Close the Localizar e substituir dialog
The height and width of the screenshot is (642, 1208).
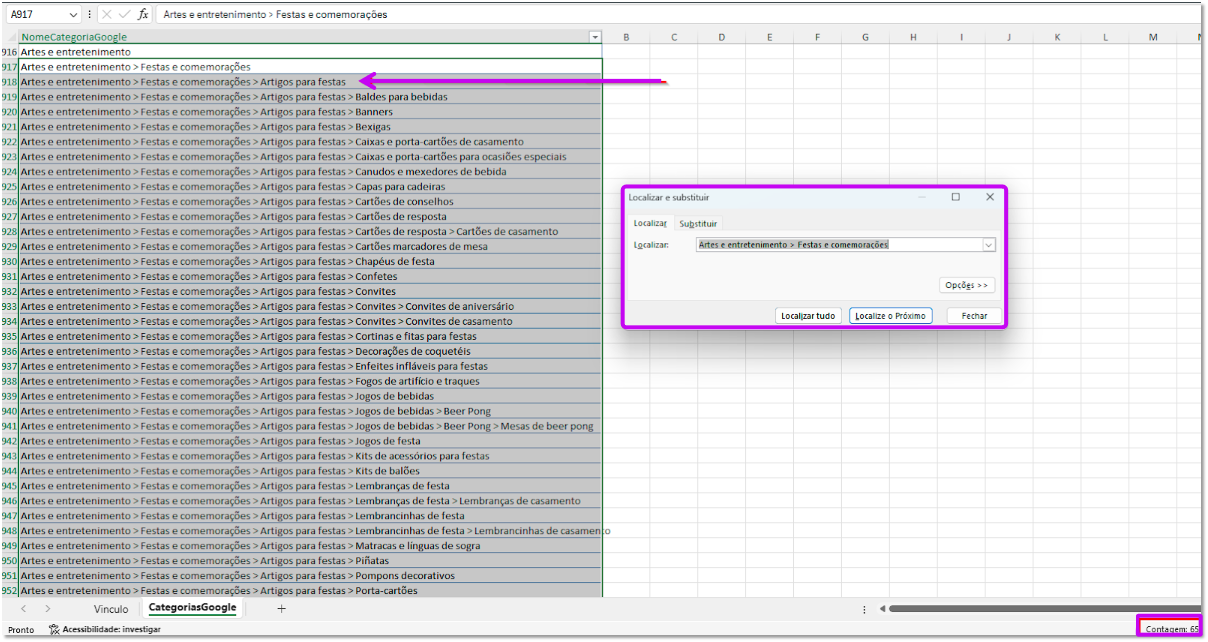990,197
